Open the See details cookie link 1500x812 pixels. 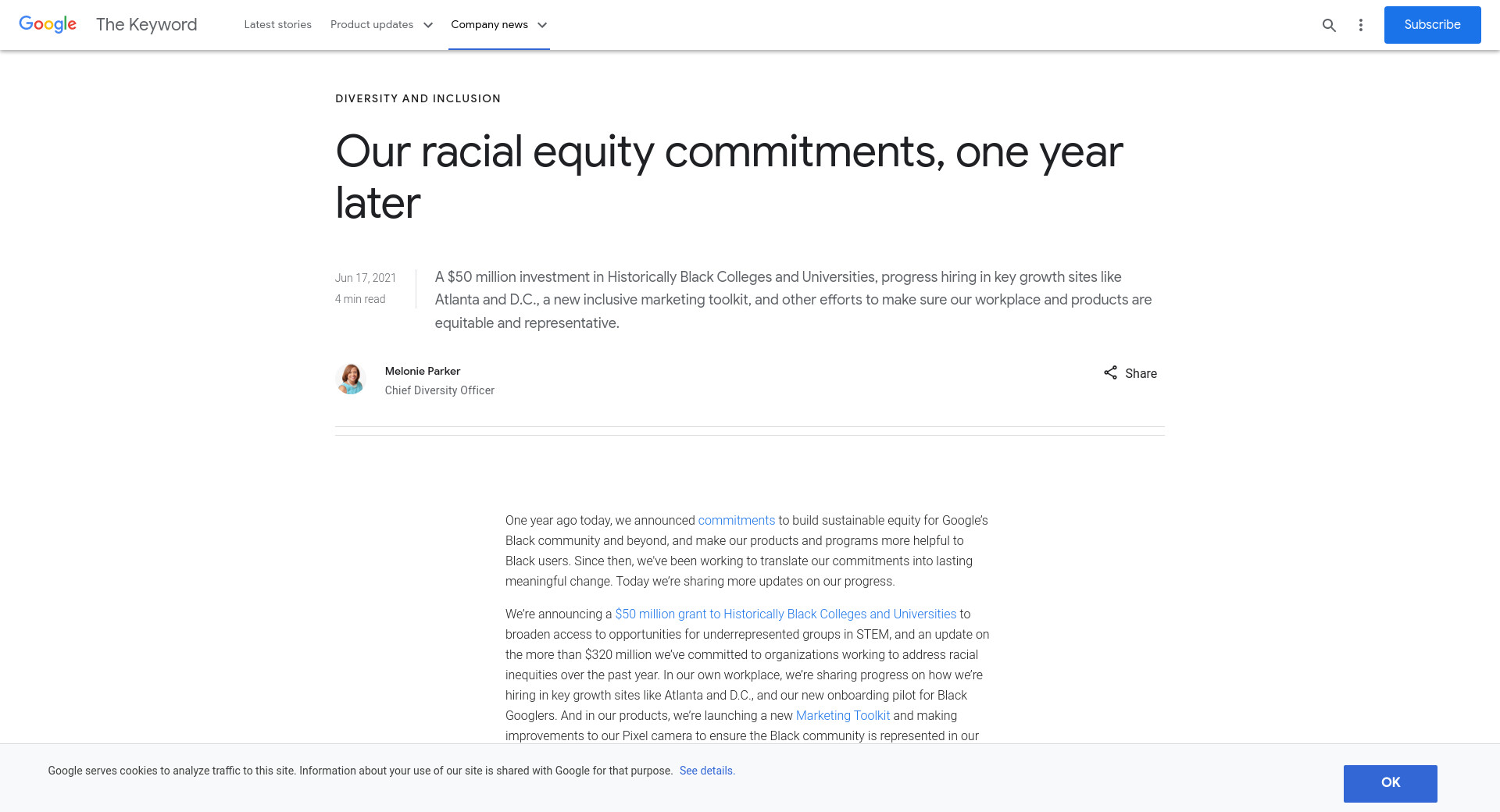pyautogui.click(x=707, y=771)
